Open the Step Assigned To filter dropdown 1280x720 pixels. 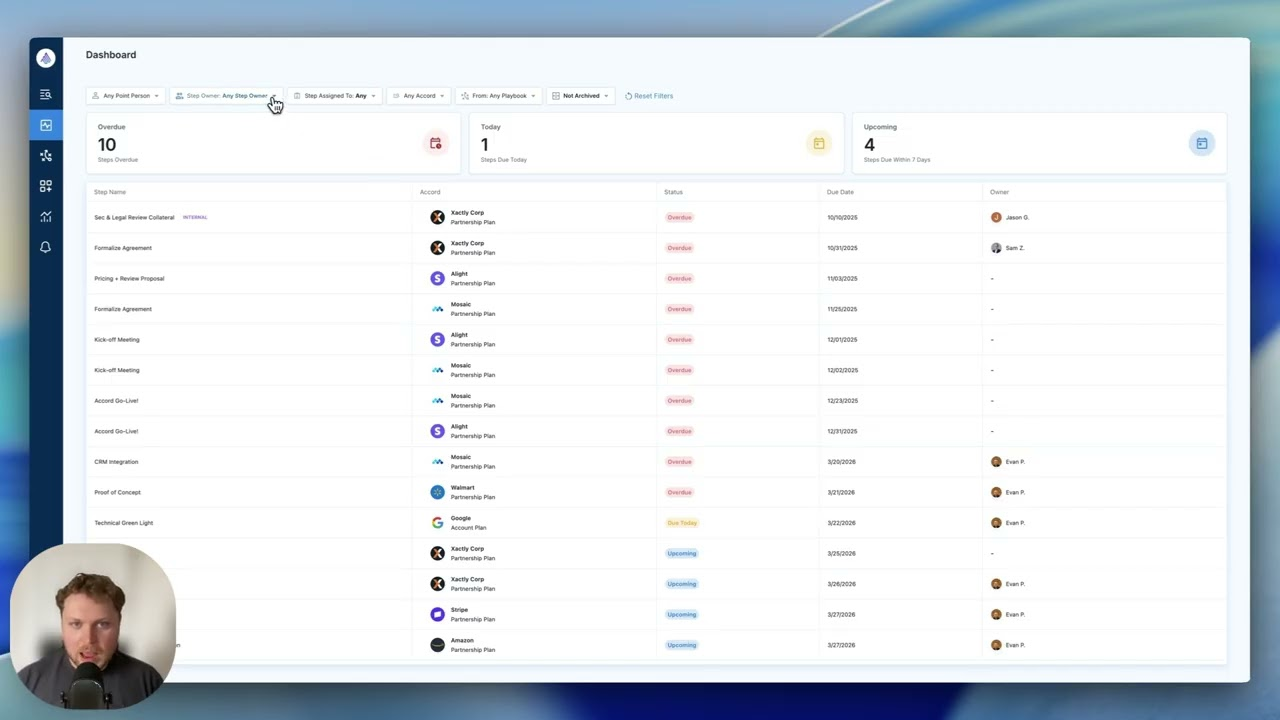(x=335, y=96)
